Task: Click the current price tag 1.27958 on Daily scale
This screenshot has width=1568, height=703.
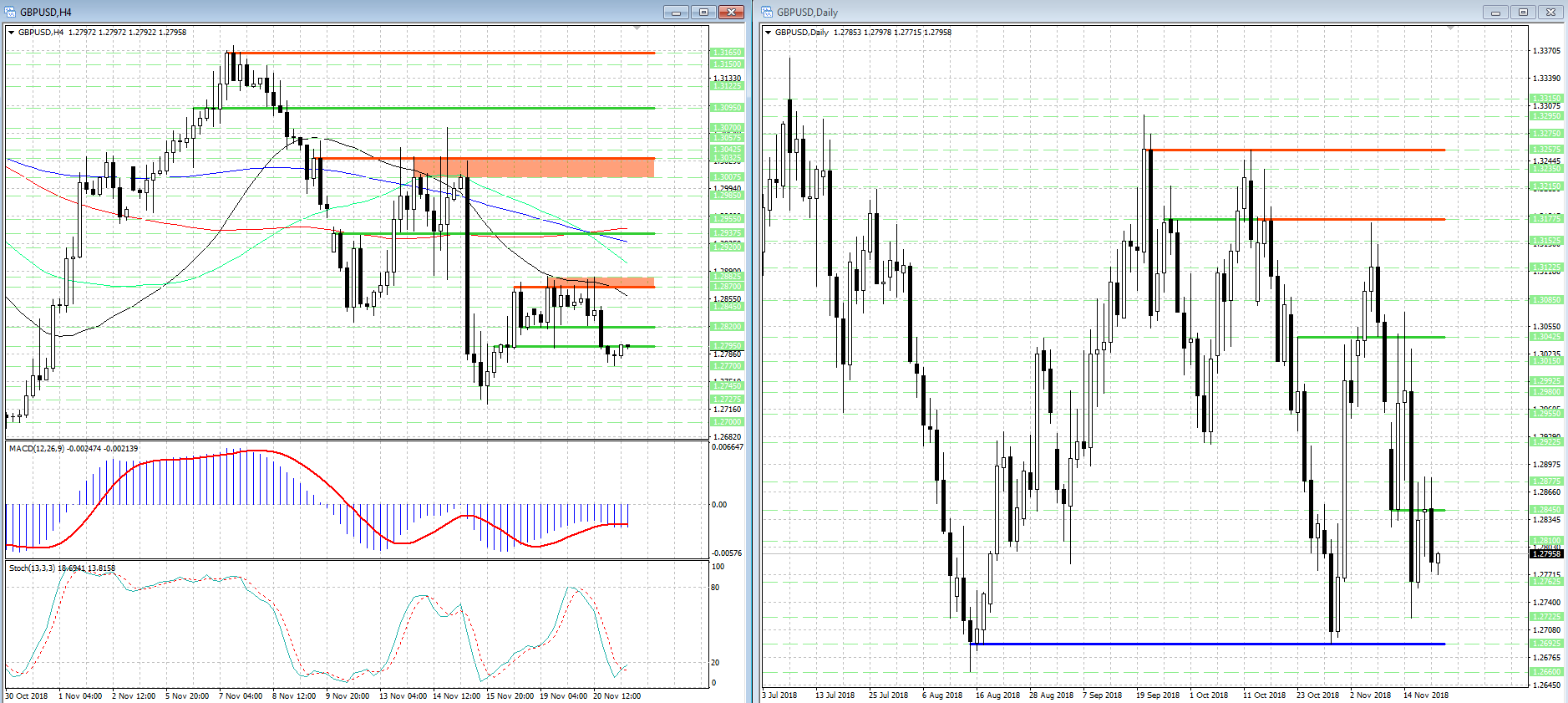Action: (1546, 553)
